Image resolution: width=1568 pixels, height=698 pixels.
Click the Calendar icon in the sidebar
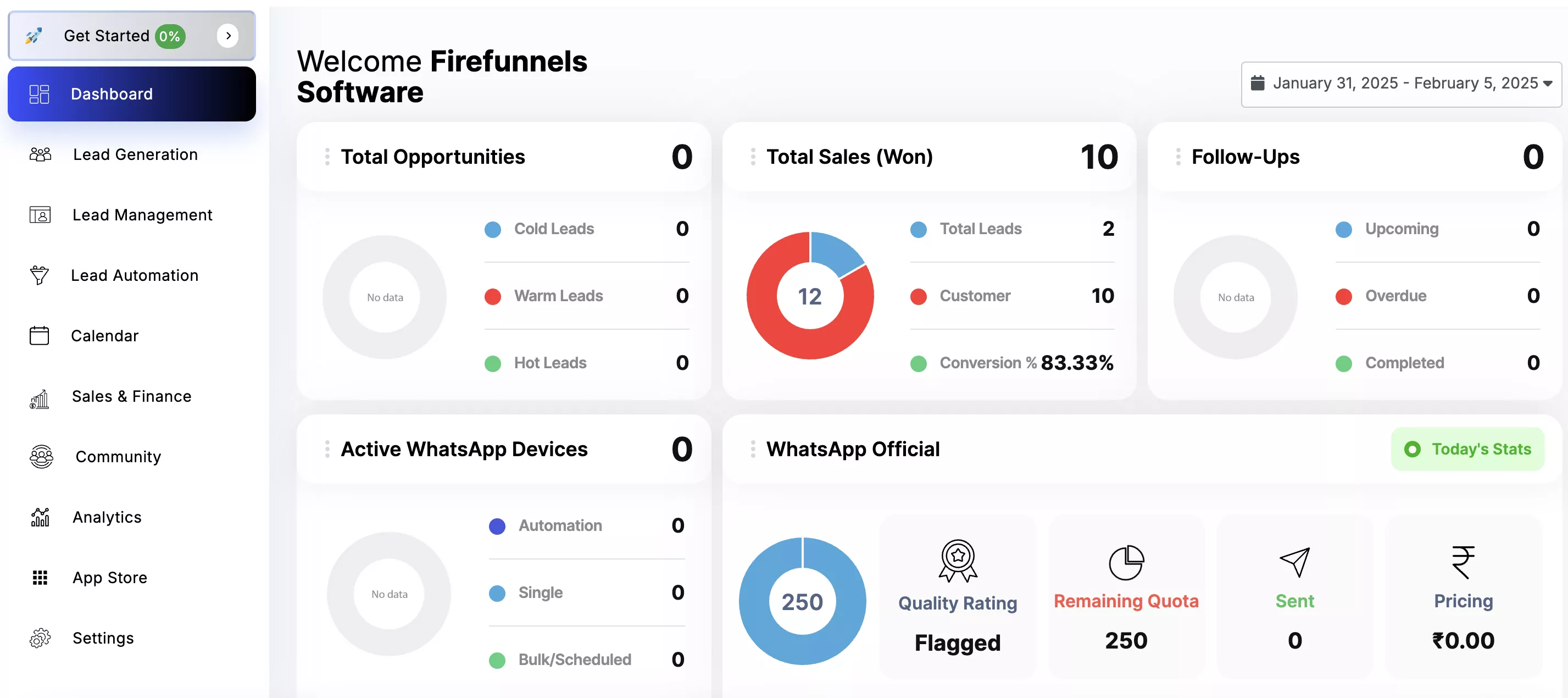(40, 336)
